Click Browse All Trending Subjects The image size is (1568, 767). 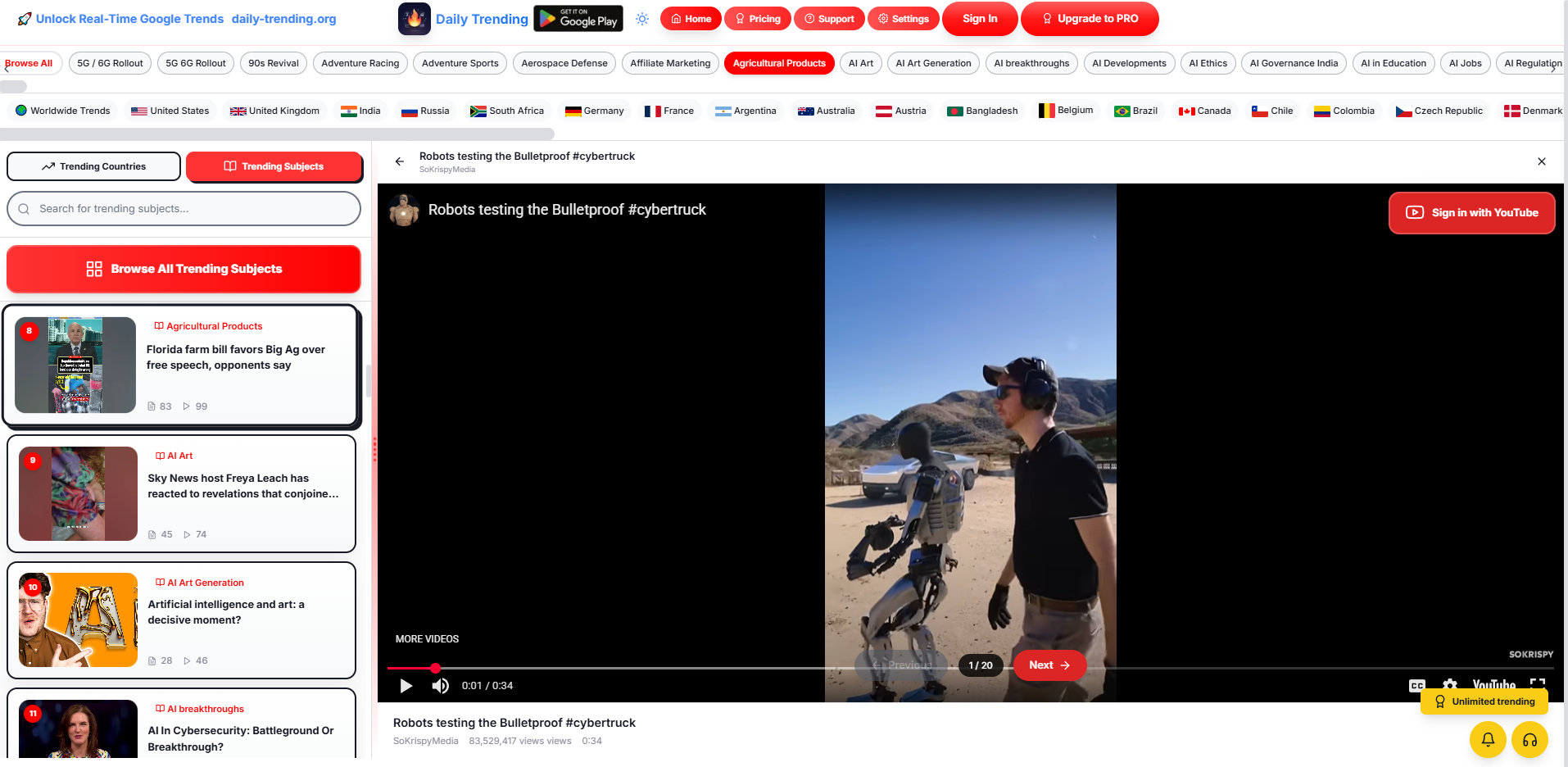184,269
